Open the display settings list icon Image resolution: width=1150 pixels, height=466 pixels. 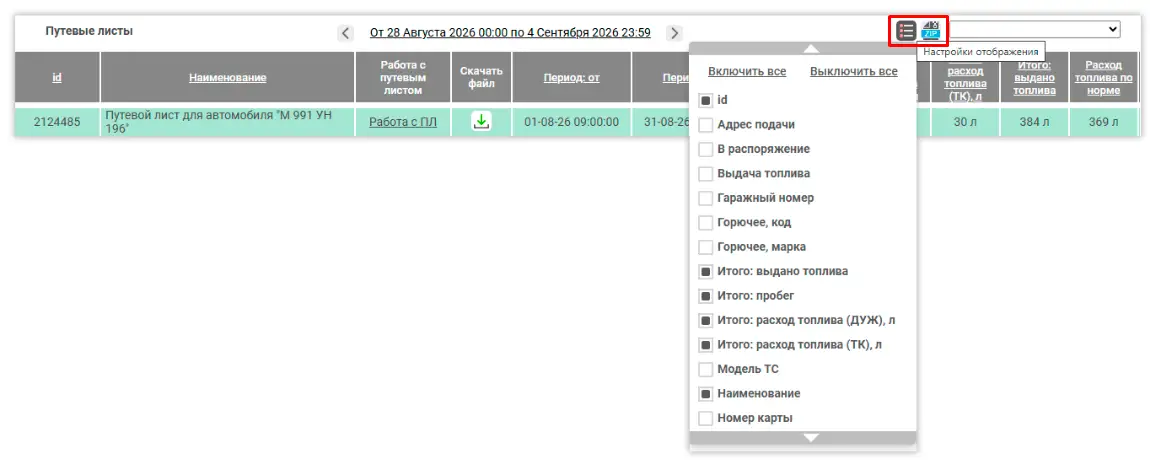pyautogui.click(x=906, y=31)
